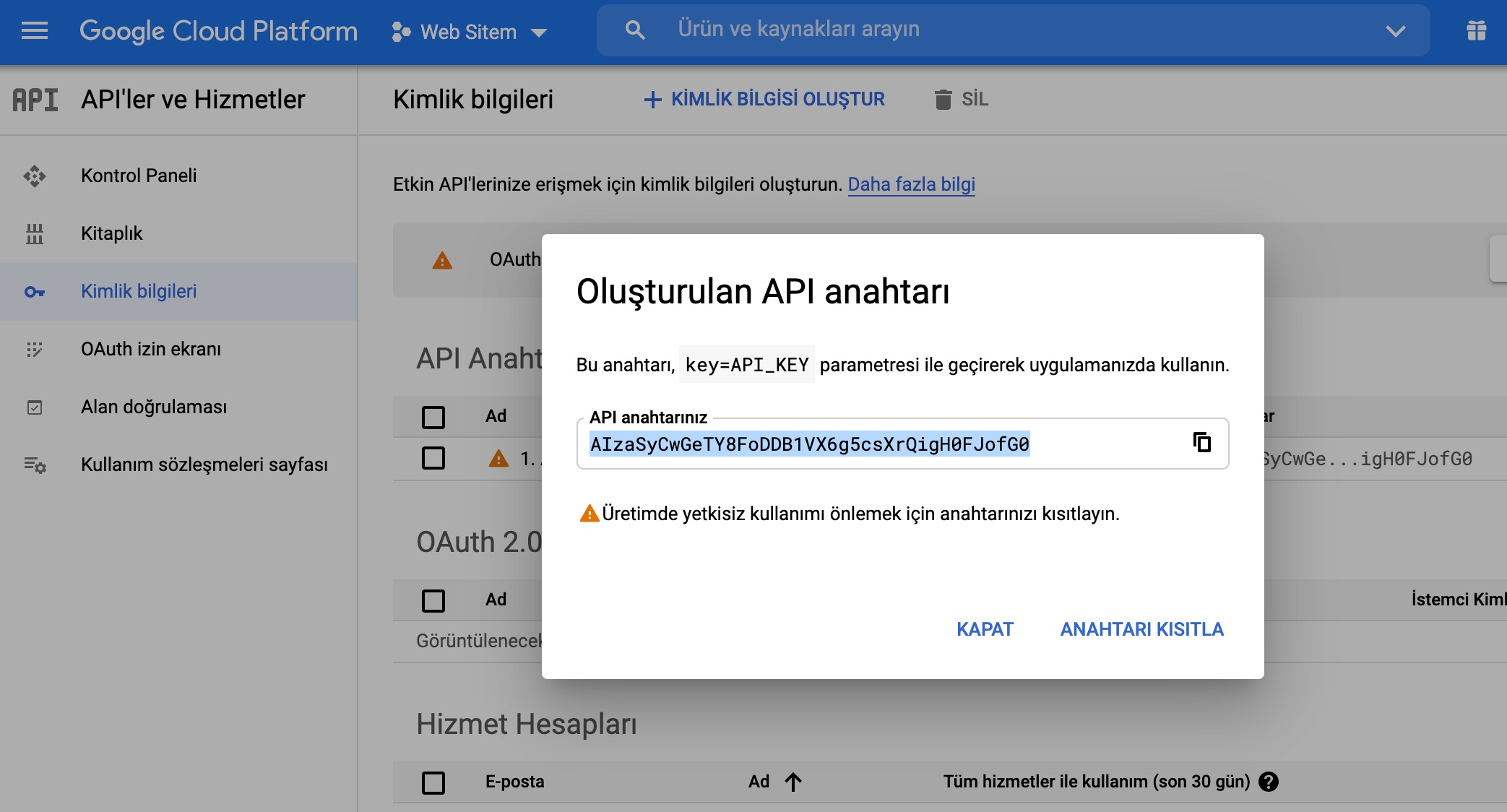Click 'Tüm hizmetler ile kullanım' column header
The image size is (1507, 812).
coord(1096,782)
